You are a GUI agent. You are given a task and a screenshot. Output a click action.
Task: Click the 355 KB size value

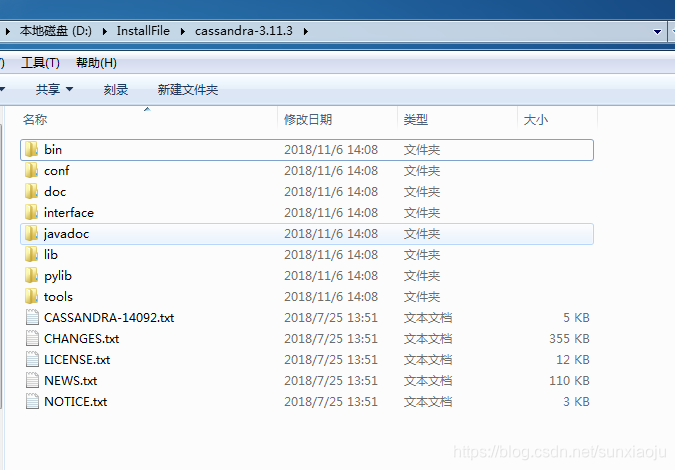(569, 339)
